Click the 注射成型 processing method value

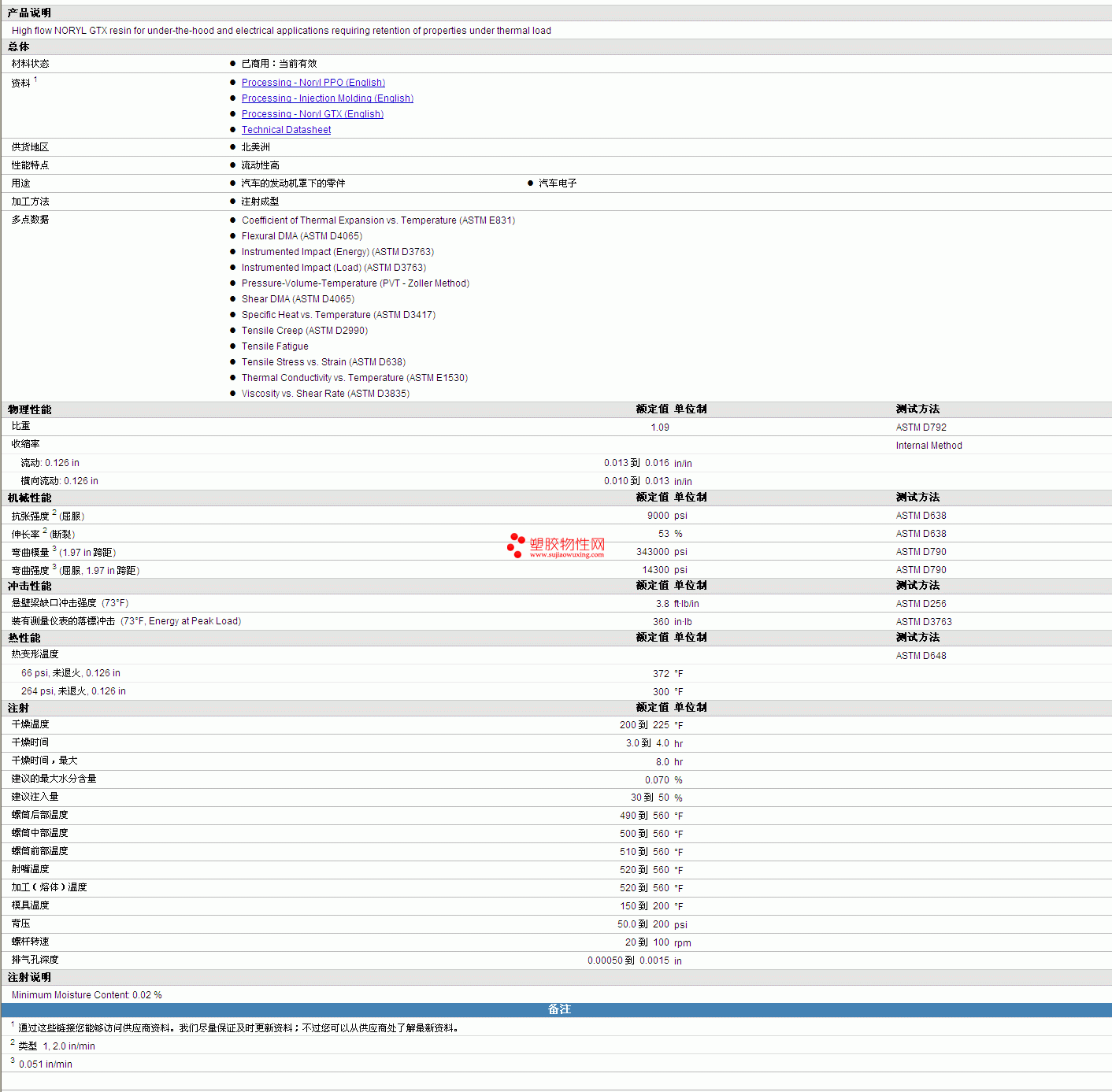[260, 202]
